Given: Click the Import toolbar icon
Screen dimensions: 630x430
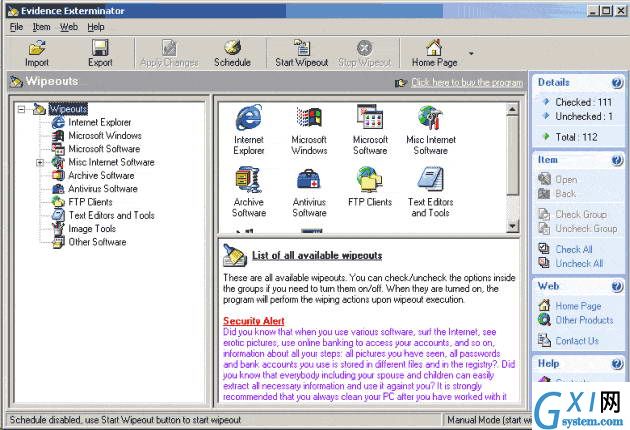Looking at the screenshot, I should click(x=37, y=48).
